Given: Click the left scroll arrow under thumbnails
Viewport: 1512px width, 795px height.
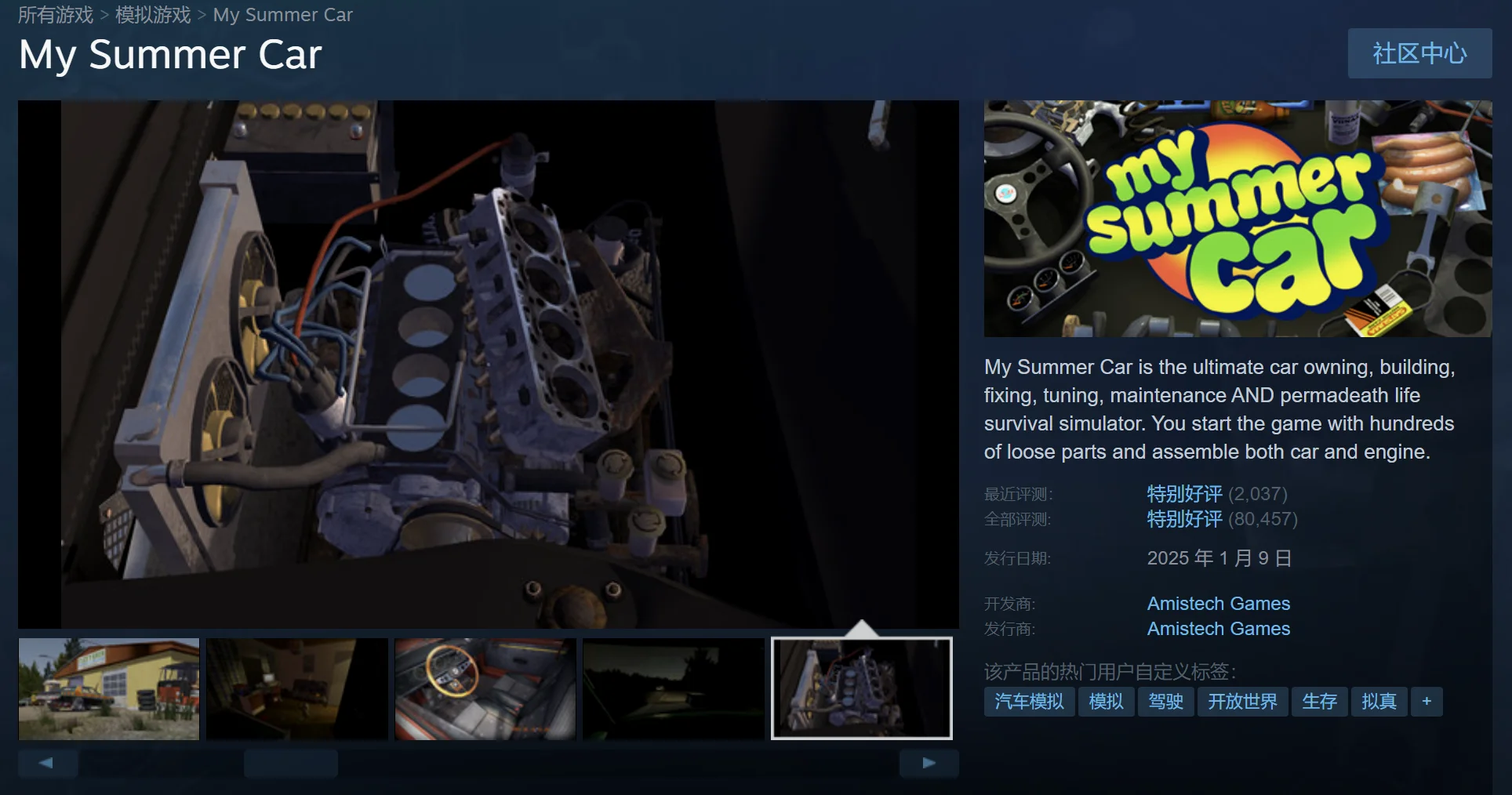Looking at the screenshot, I should 47,763.
